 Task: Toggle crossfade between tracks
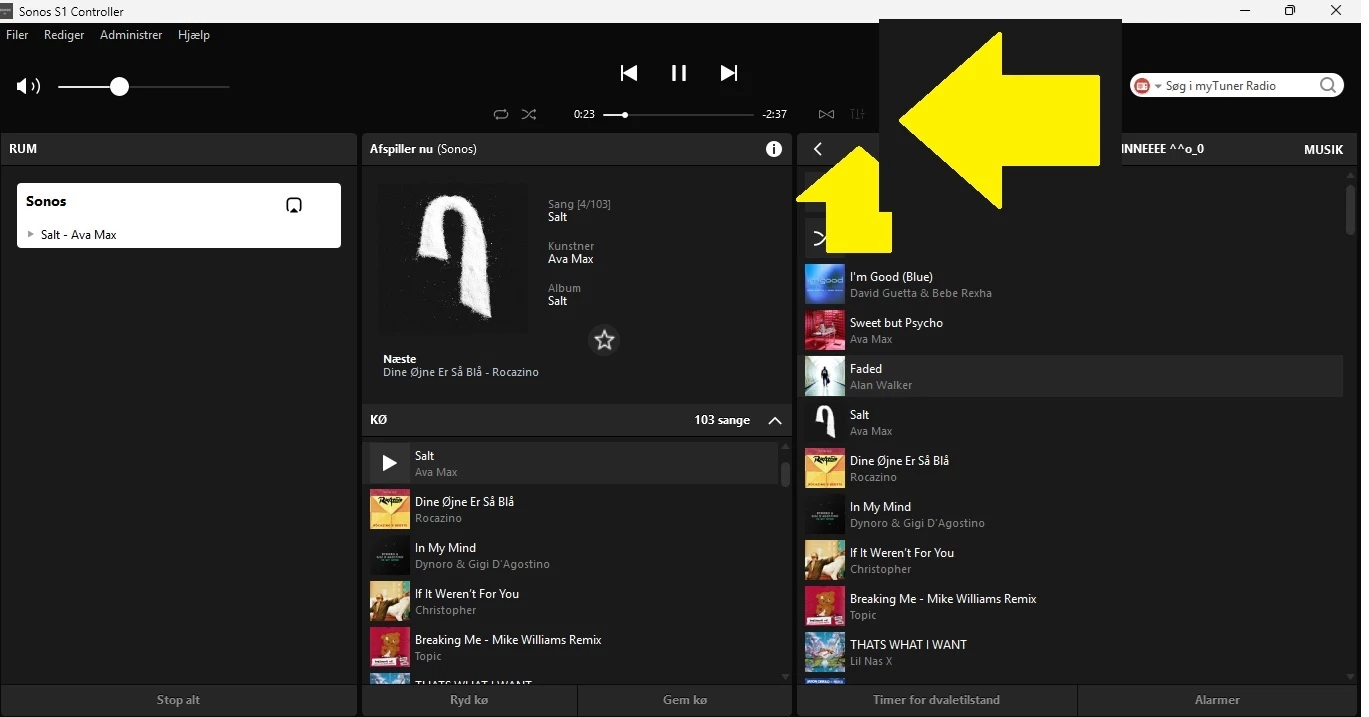pos(826,115)
